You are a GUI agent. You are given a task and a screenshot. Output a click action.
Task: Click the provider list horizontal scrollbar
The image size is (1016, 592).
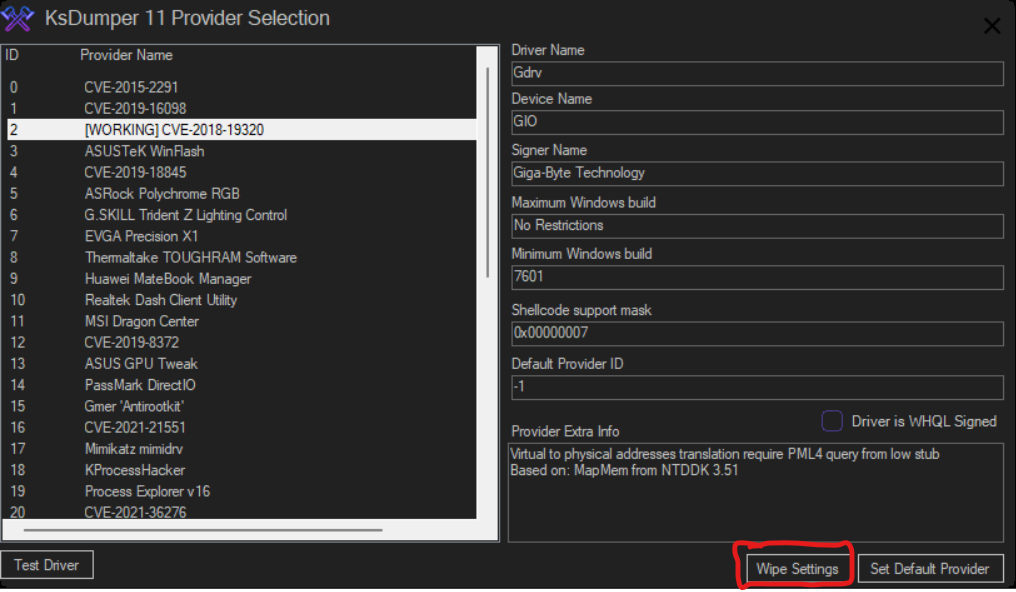point(203,530)
